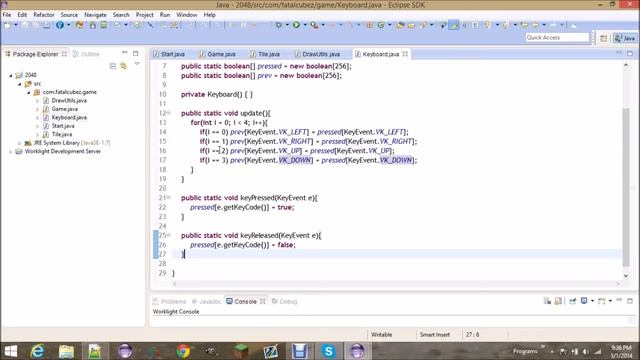Switch to the Game.java editor tab

point(218,54)
